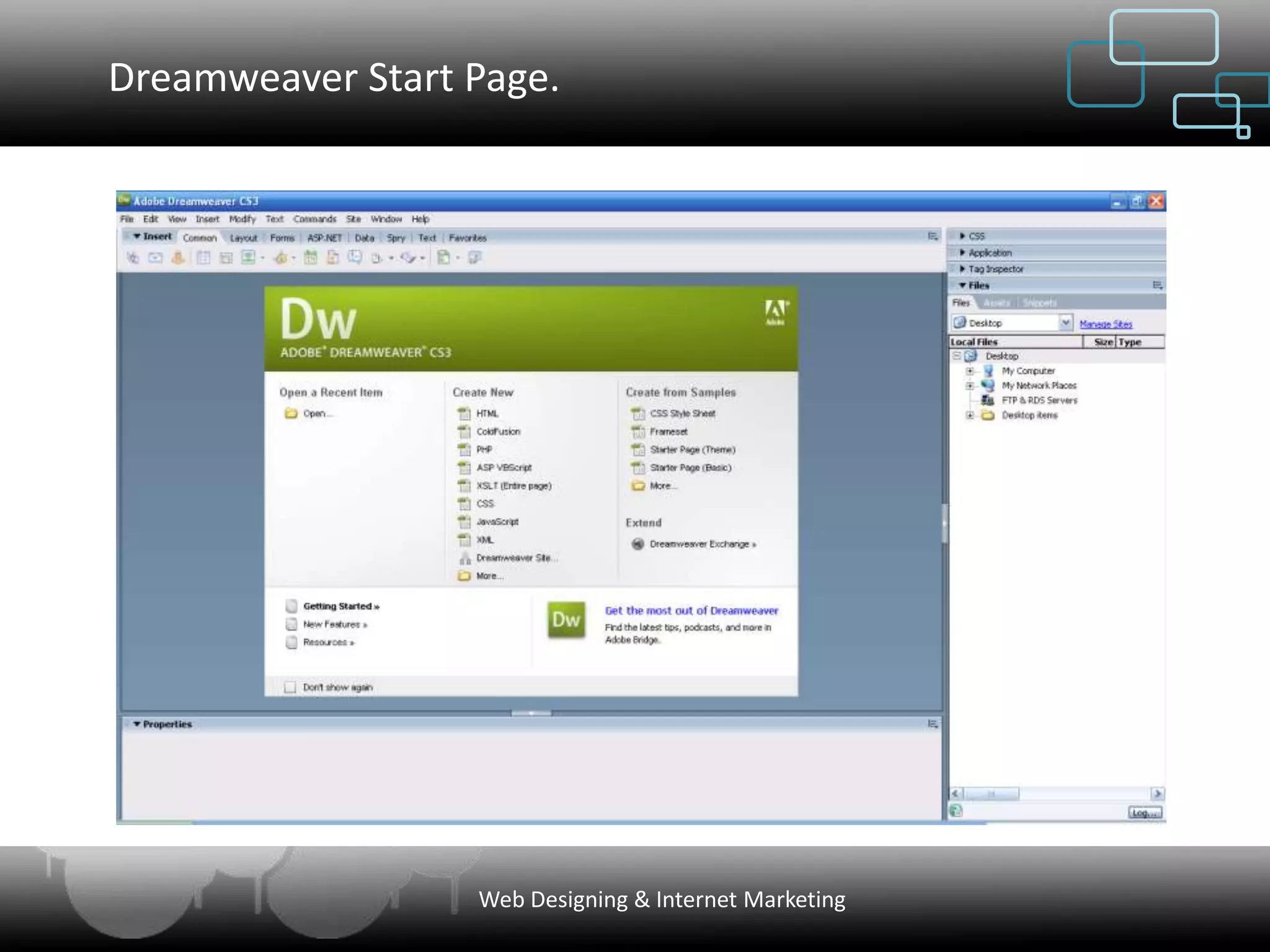Click the Hyperlink insert icon
The height and width of the screenshot is (952, 1270).
[x=132, y=258]
